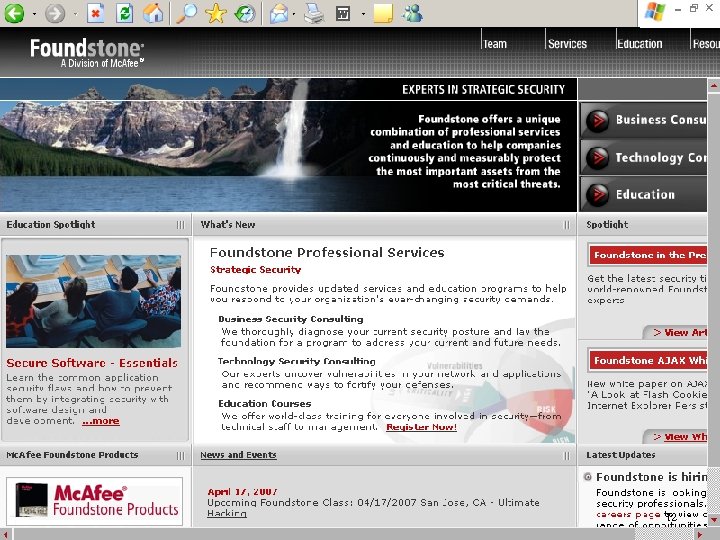Open the Secure Software - Essentials link
The height and width of the screenshot is (540, 720).
92,363
